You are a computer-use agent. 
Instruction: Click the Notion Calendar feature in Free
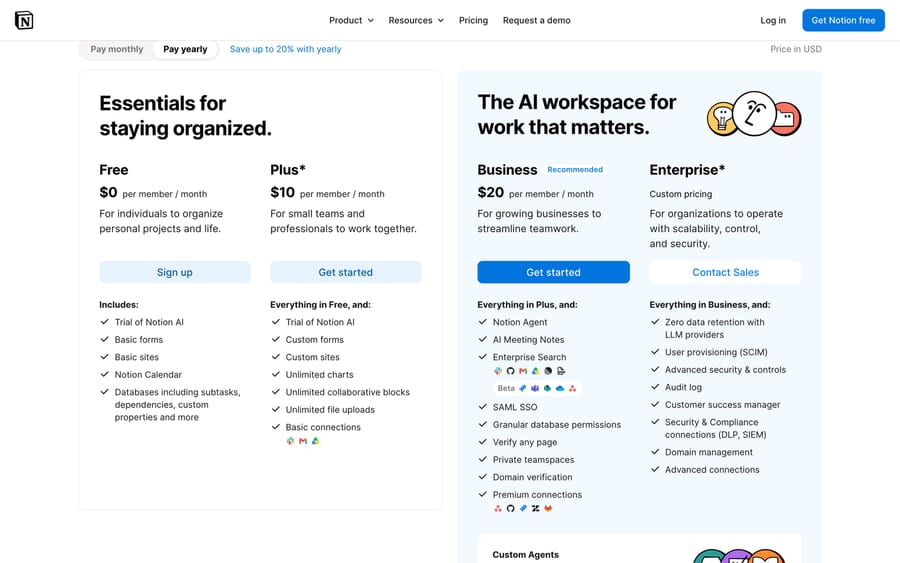pyautogui.click(x=148, y=375)
